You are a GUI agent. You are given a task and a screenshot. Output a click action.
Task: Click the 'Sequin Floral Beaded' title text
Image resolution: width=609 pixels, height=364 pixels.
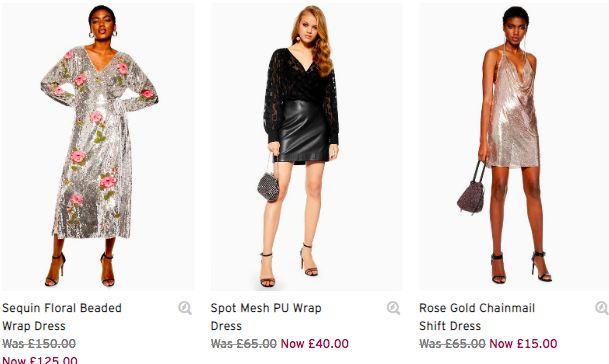pyautogui.click(x=62, y=308)
